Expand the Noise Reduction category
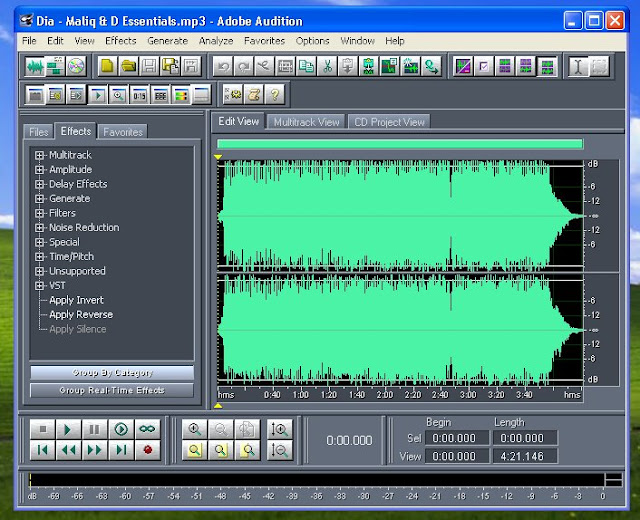This screenshot has height=520, width=640. [40, 227]
